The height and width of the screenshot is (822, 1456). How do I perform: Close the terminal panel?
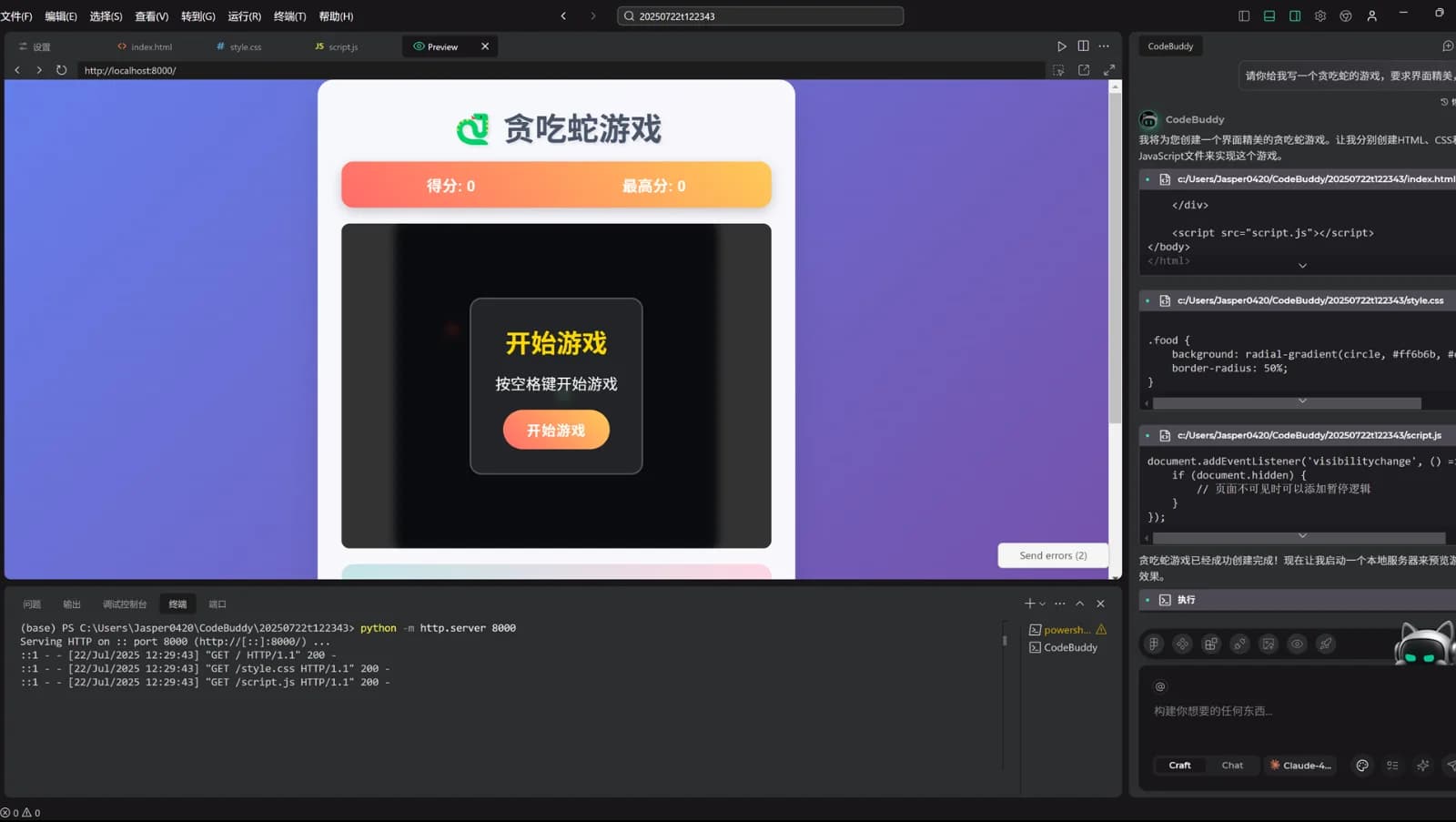point(1101,604)
